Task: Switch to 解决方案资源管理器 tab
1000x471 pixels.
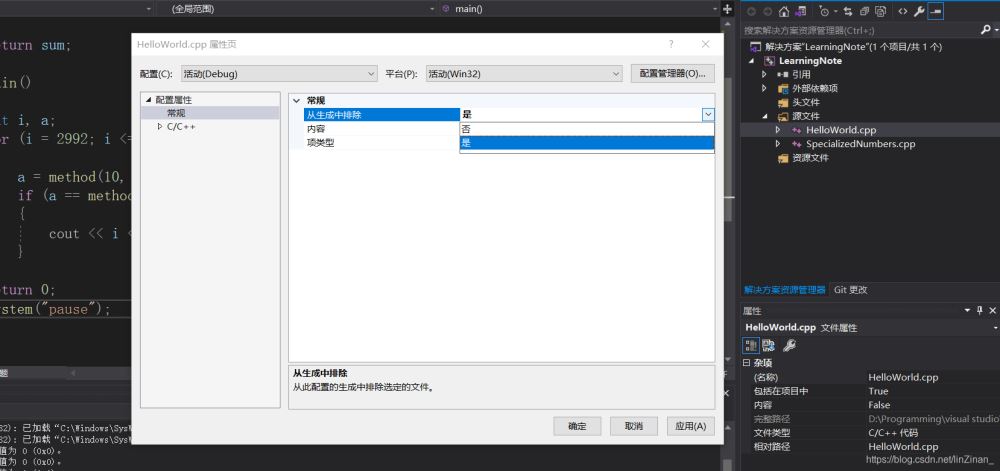Action: [784, 289]
